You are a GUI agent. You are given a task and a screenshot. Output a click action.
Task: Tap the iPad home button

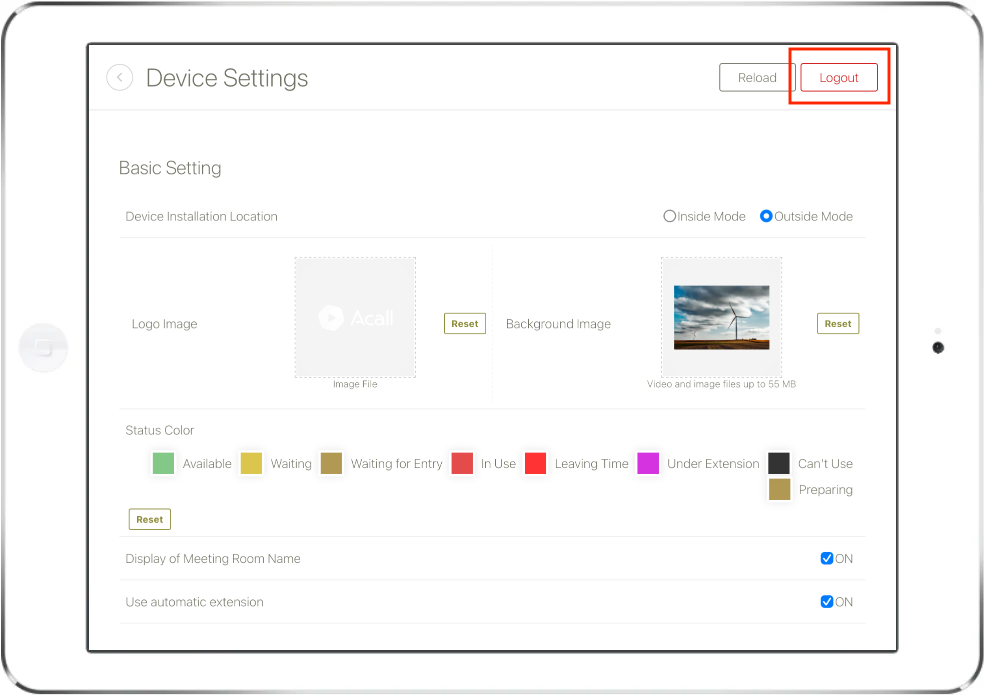pos(43,348)
